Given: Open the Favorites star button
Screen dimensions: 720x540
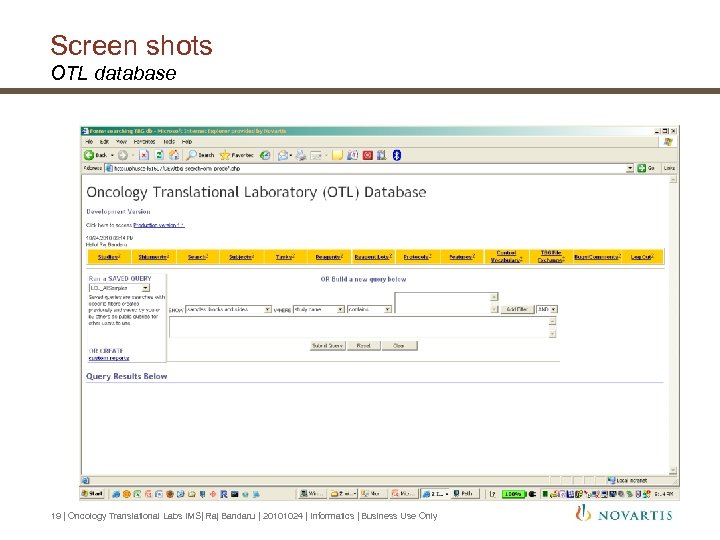Looking at the screenshot, I should (236, 155).
